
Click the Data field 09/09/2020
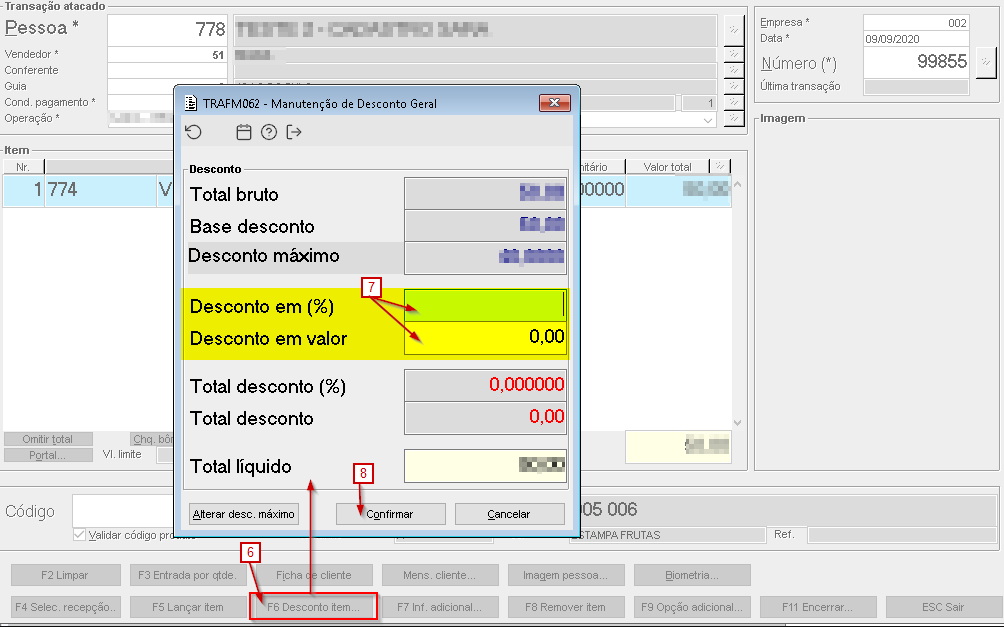[x=916, y=39]
